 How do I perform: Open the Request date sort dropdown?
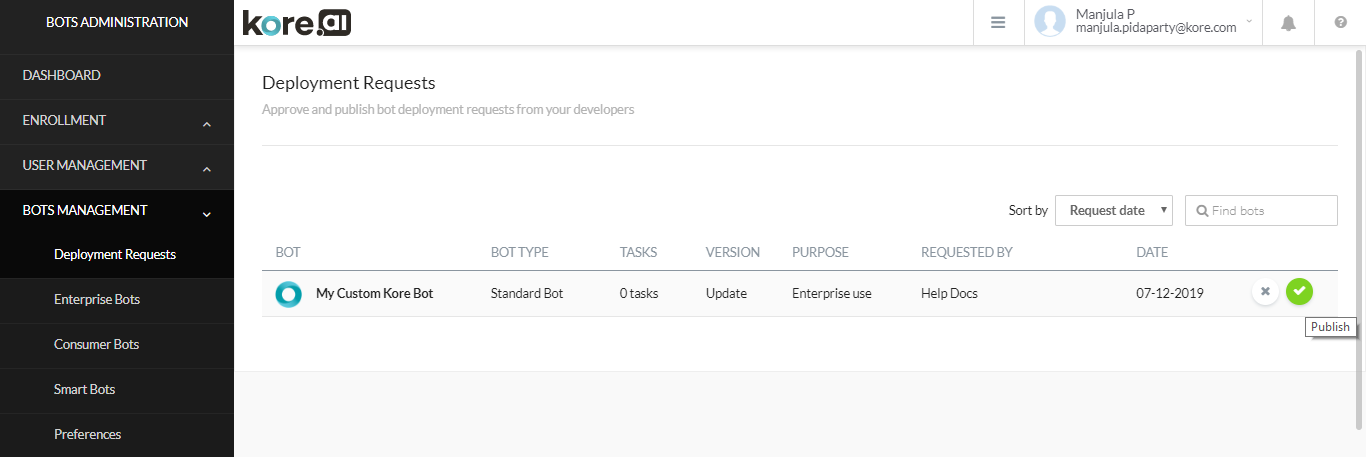[1114, 210]
